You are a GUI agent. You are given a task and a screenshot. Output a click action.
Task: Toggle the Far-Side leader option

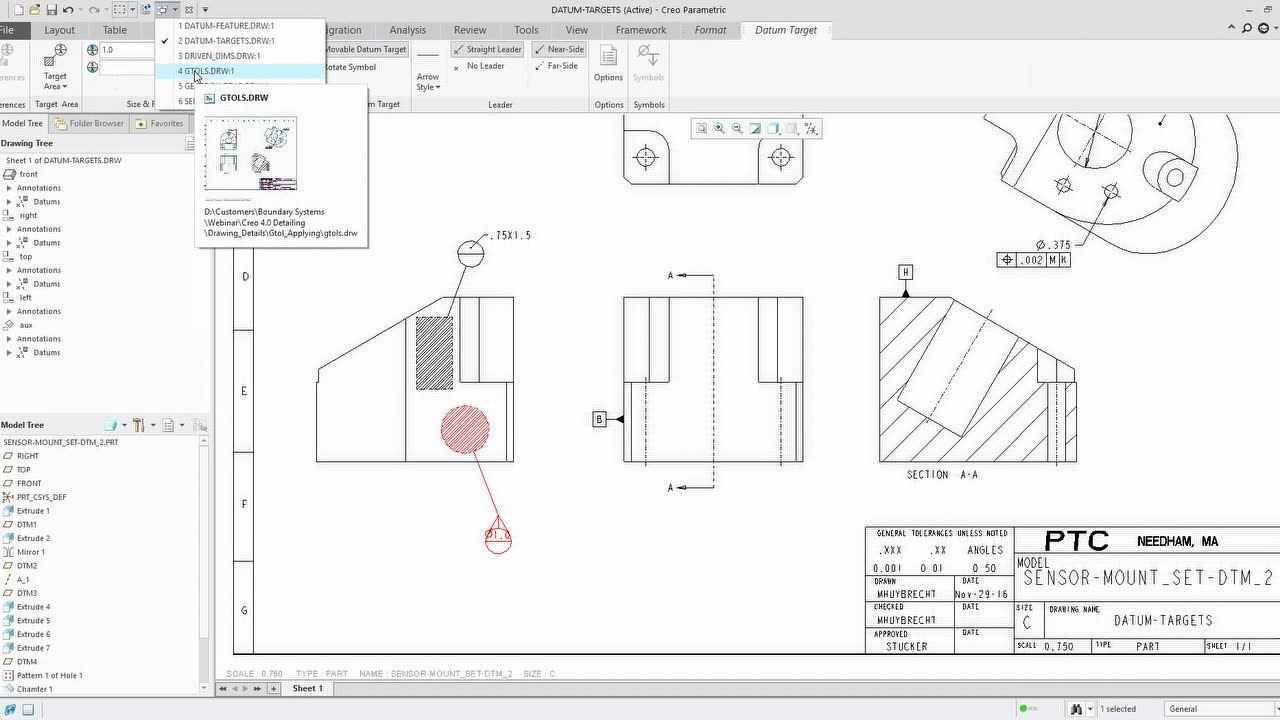tap(556, 66)
